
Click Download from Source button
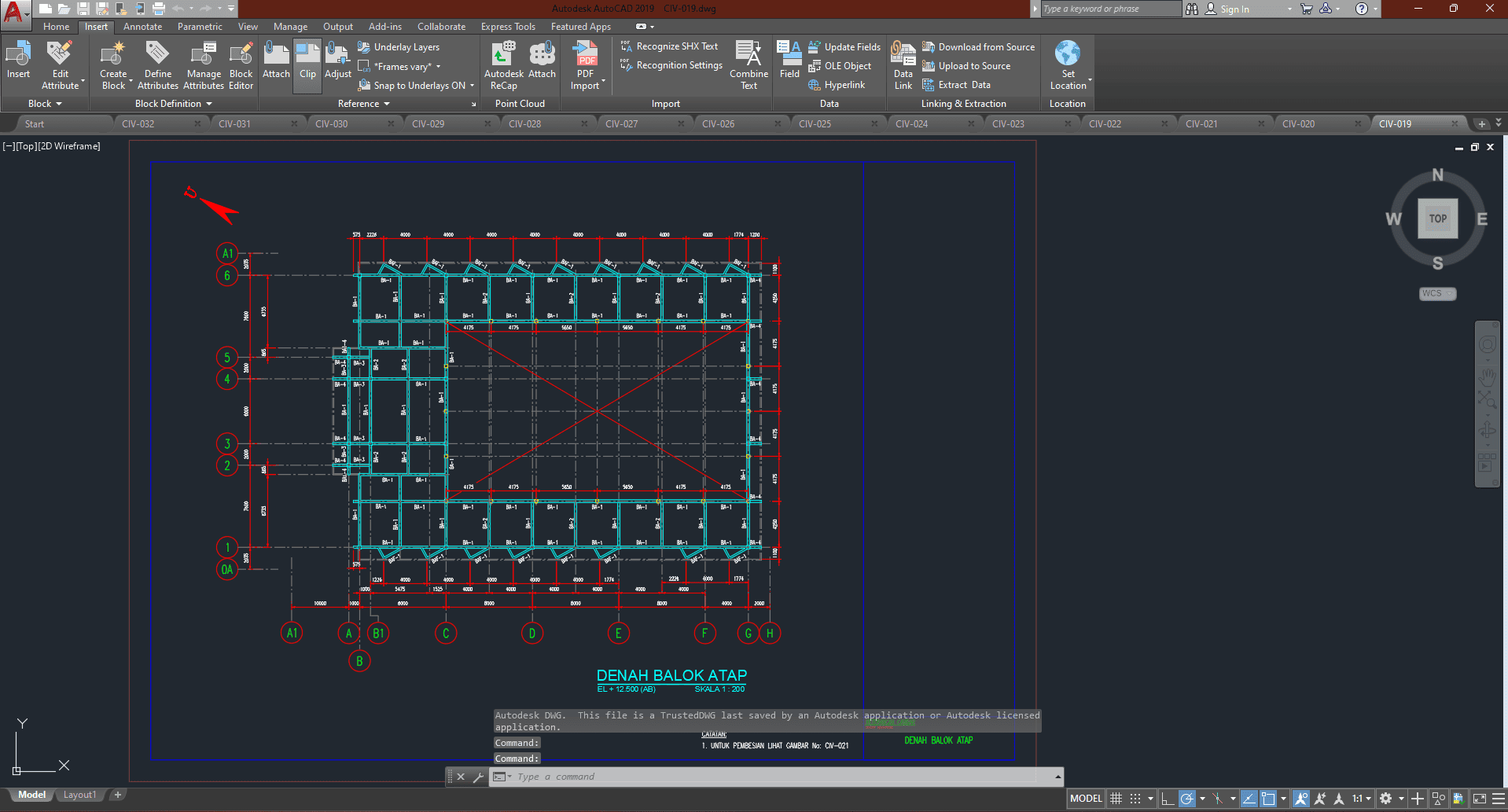986,47
